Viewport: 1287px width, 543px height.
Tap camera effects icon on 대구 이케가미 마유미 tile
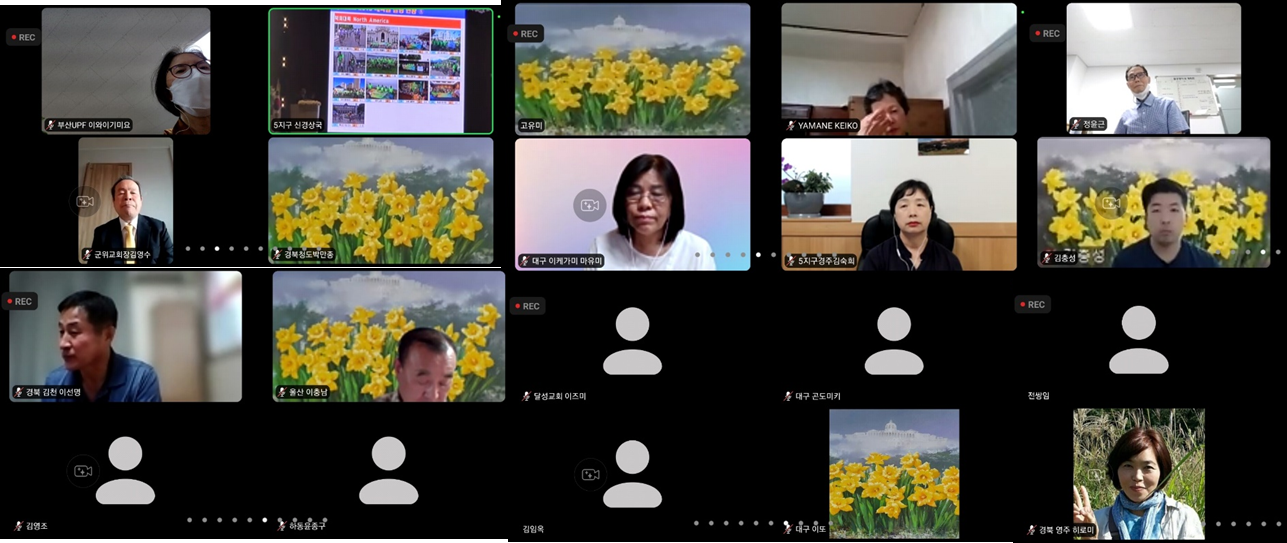pos(590,205)
